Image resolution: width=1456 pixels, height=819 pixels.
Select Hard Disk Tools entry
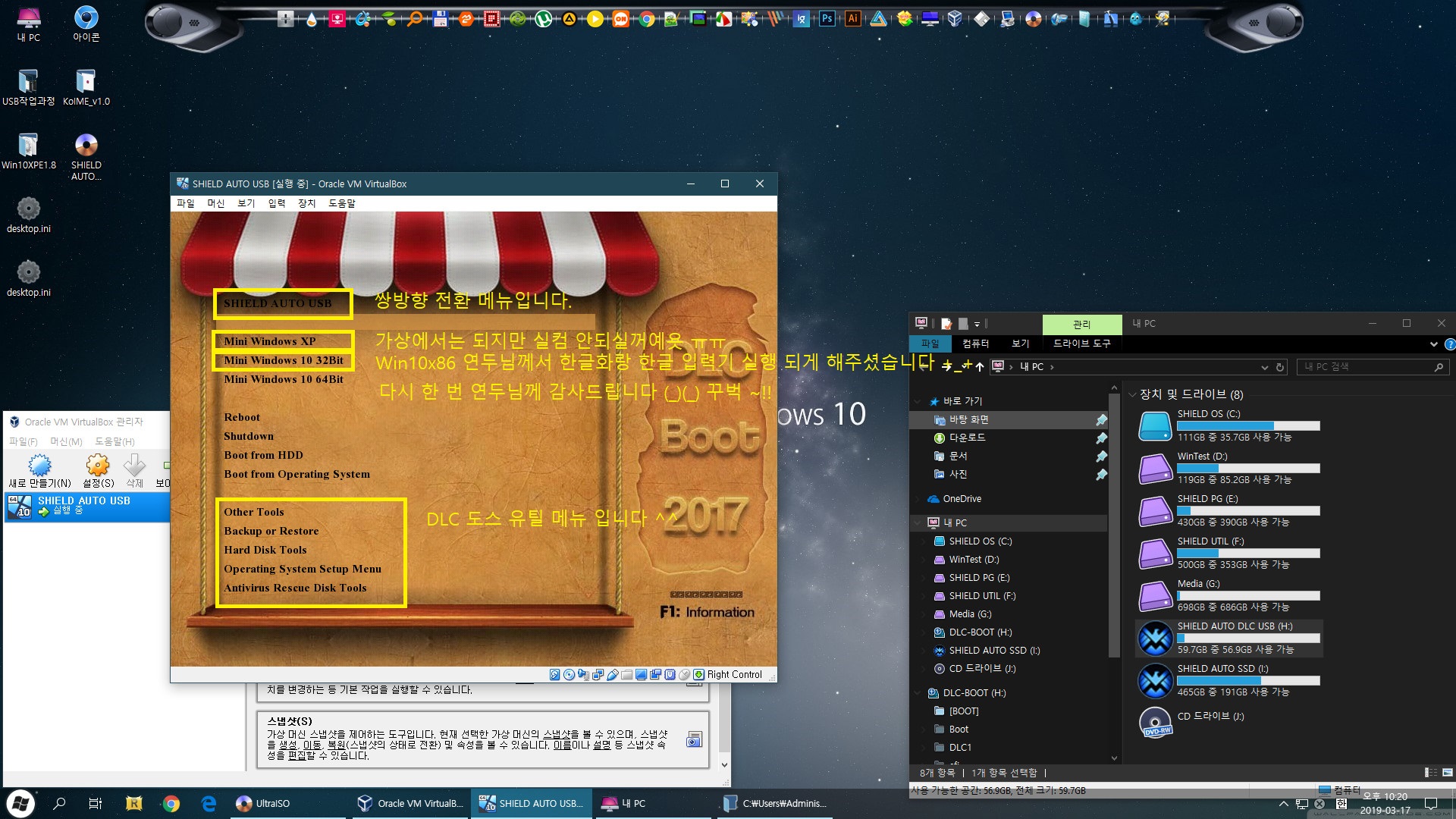[x=265, y=550]
